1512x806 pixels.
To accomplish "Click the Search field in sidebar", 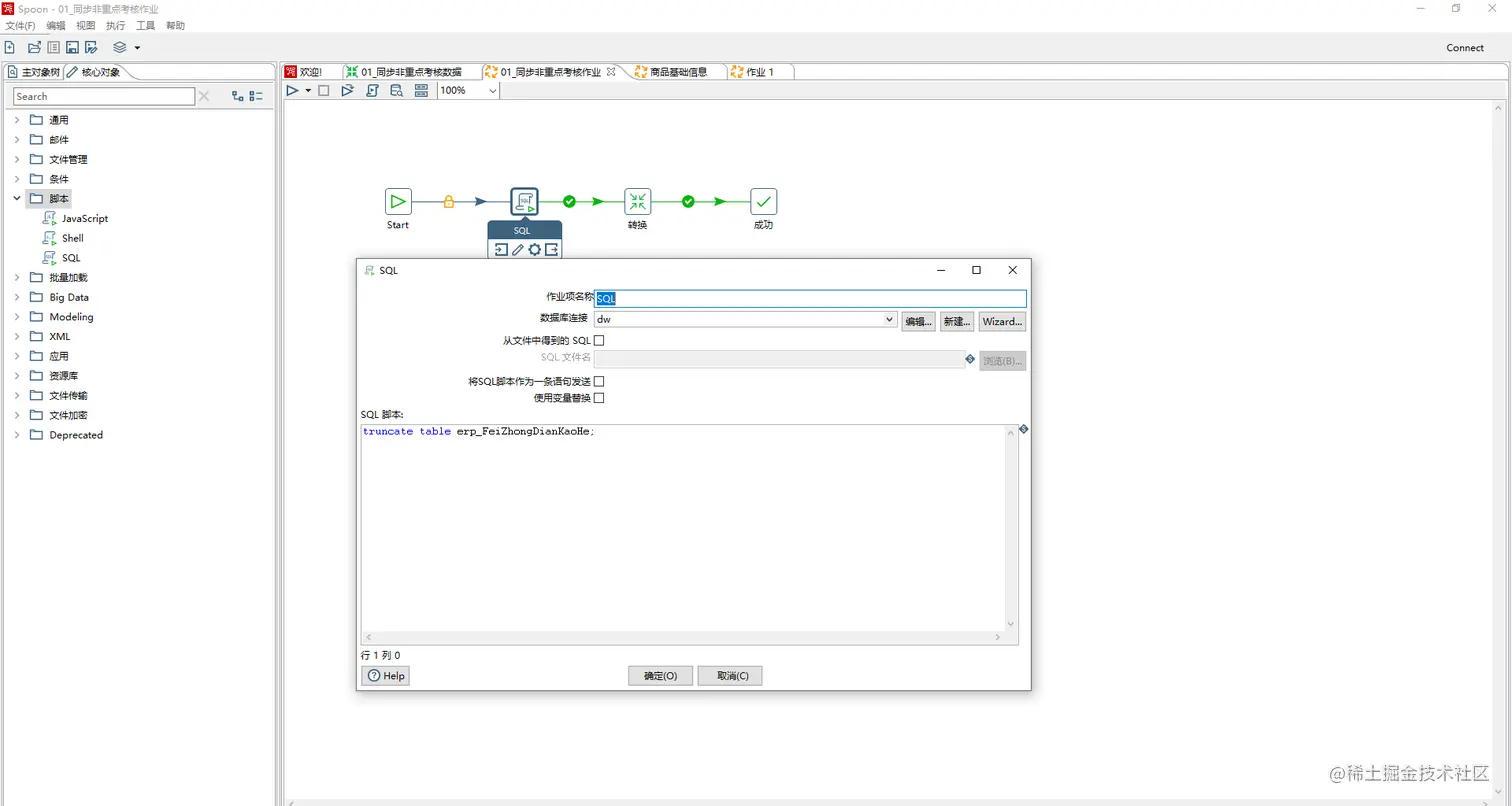I will pyautogui.click(x=104, y=96).
